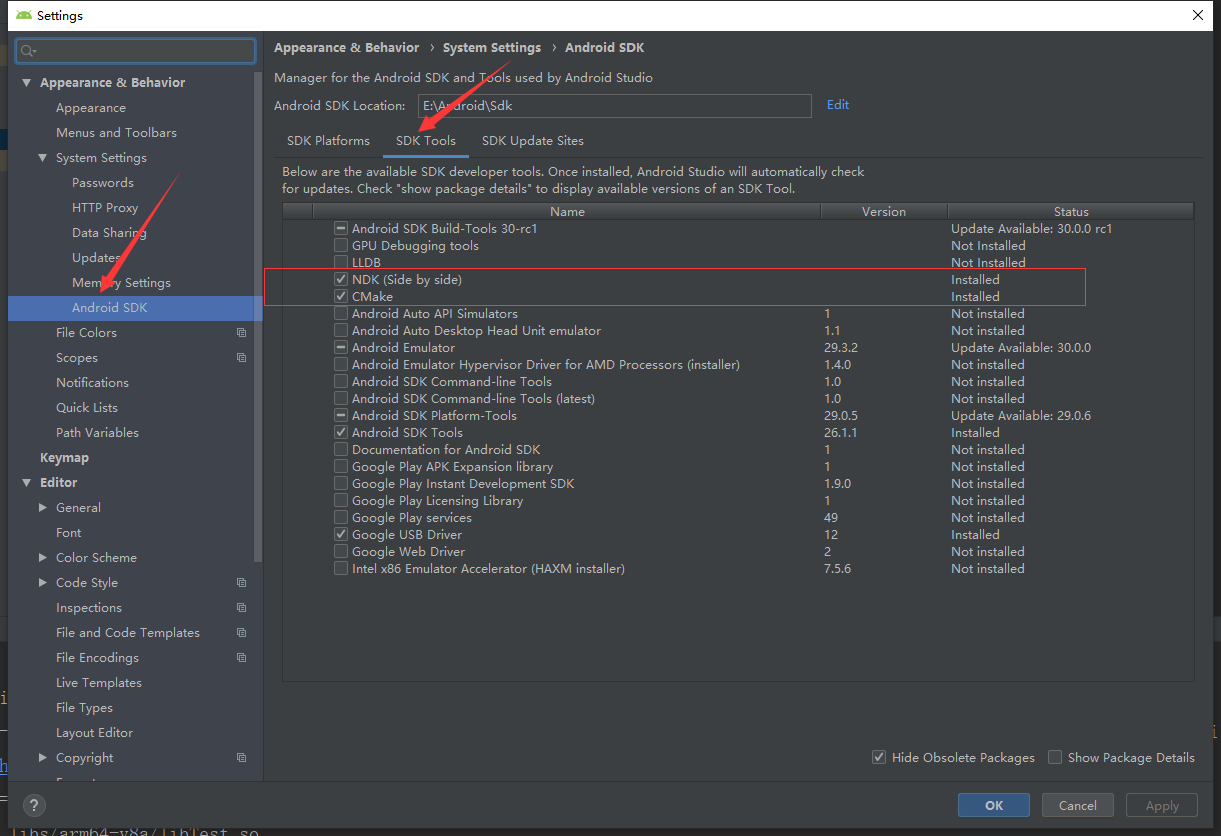Screen dimensions: 1221x836
Task: Open the Passwords settings page
Action: (x=103, y=183)
